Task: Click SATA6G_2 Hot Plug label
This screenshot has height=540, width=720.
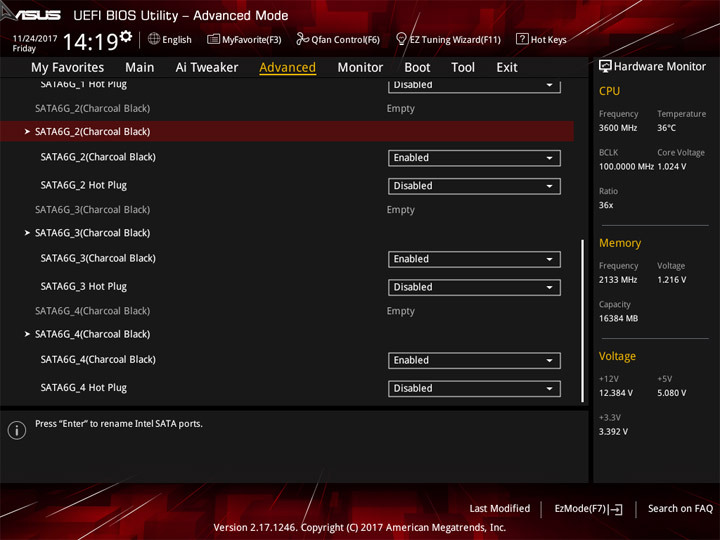Action: click(x=84, y=185)
